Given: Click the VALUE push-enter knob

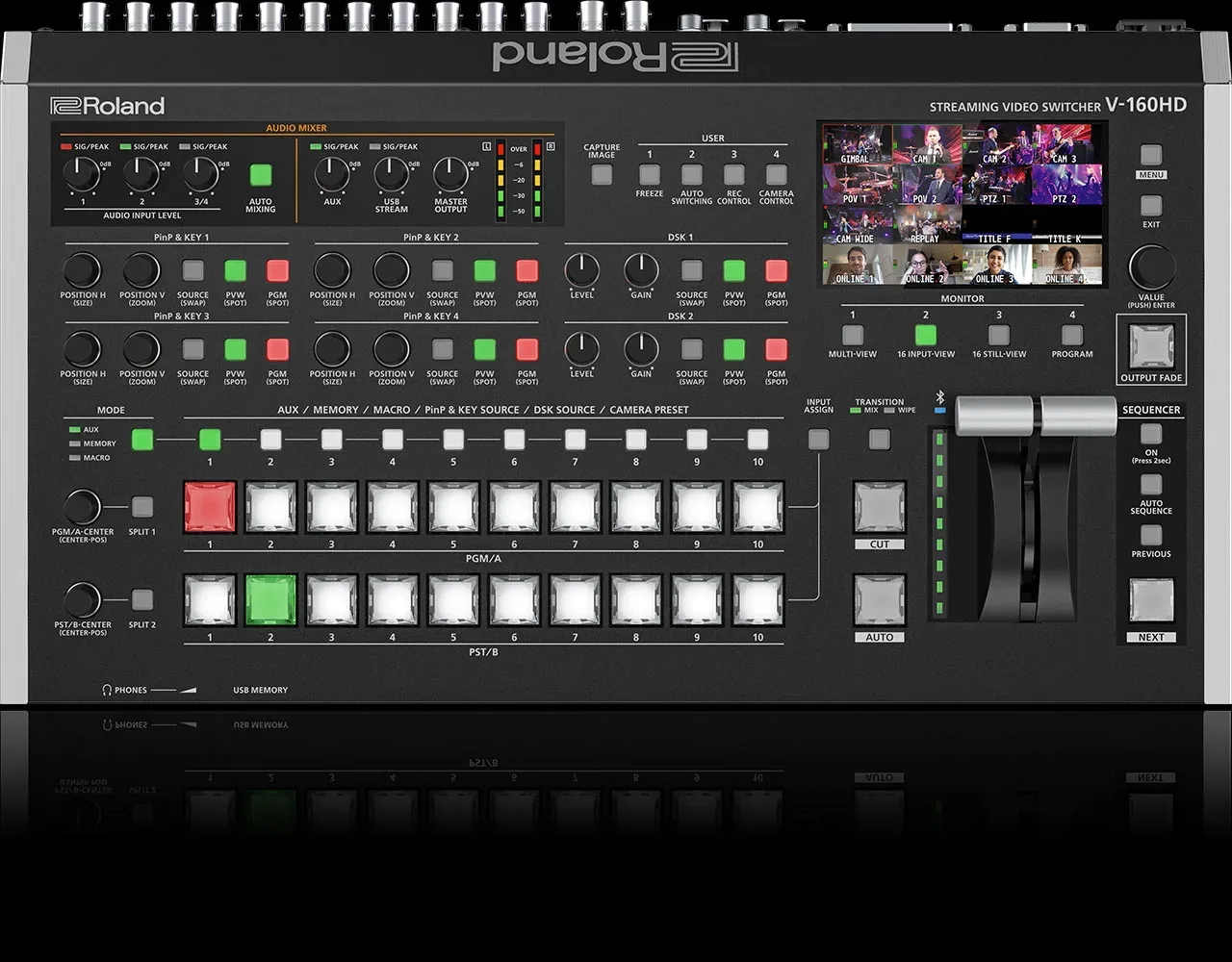Looking at the screenshot, I should click(1151, 267).
